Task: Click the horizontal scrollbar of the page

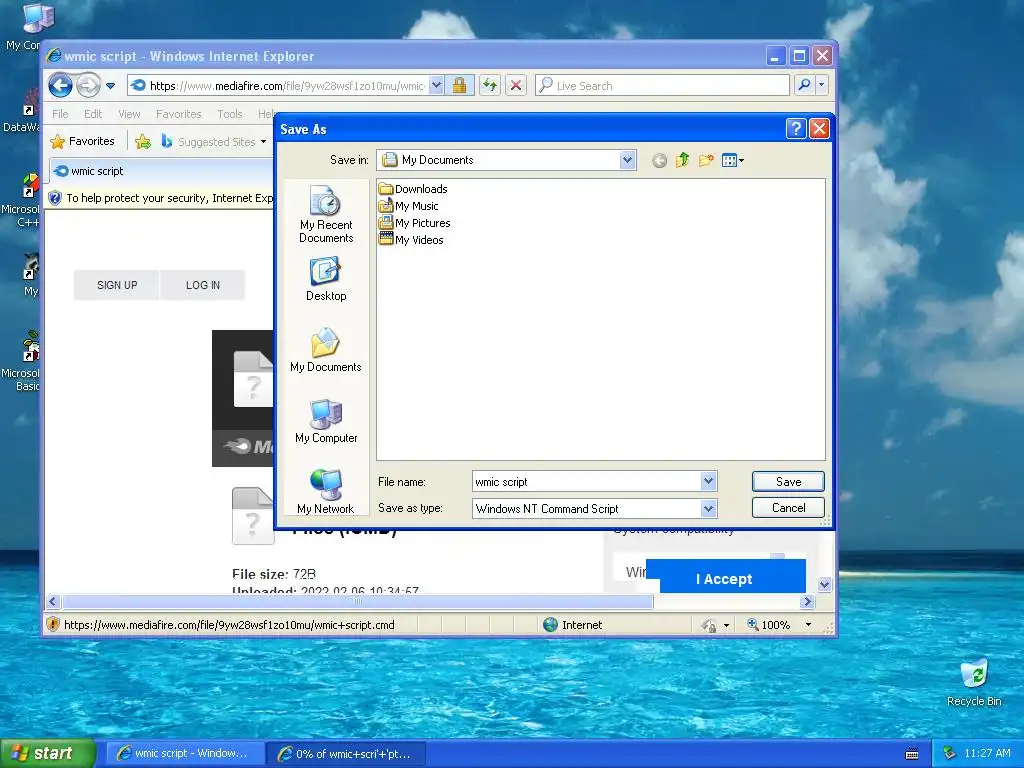Action: tap(357, 601)
